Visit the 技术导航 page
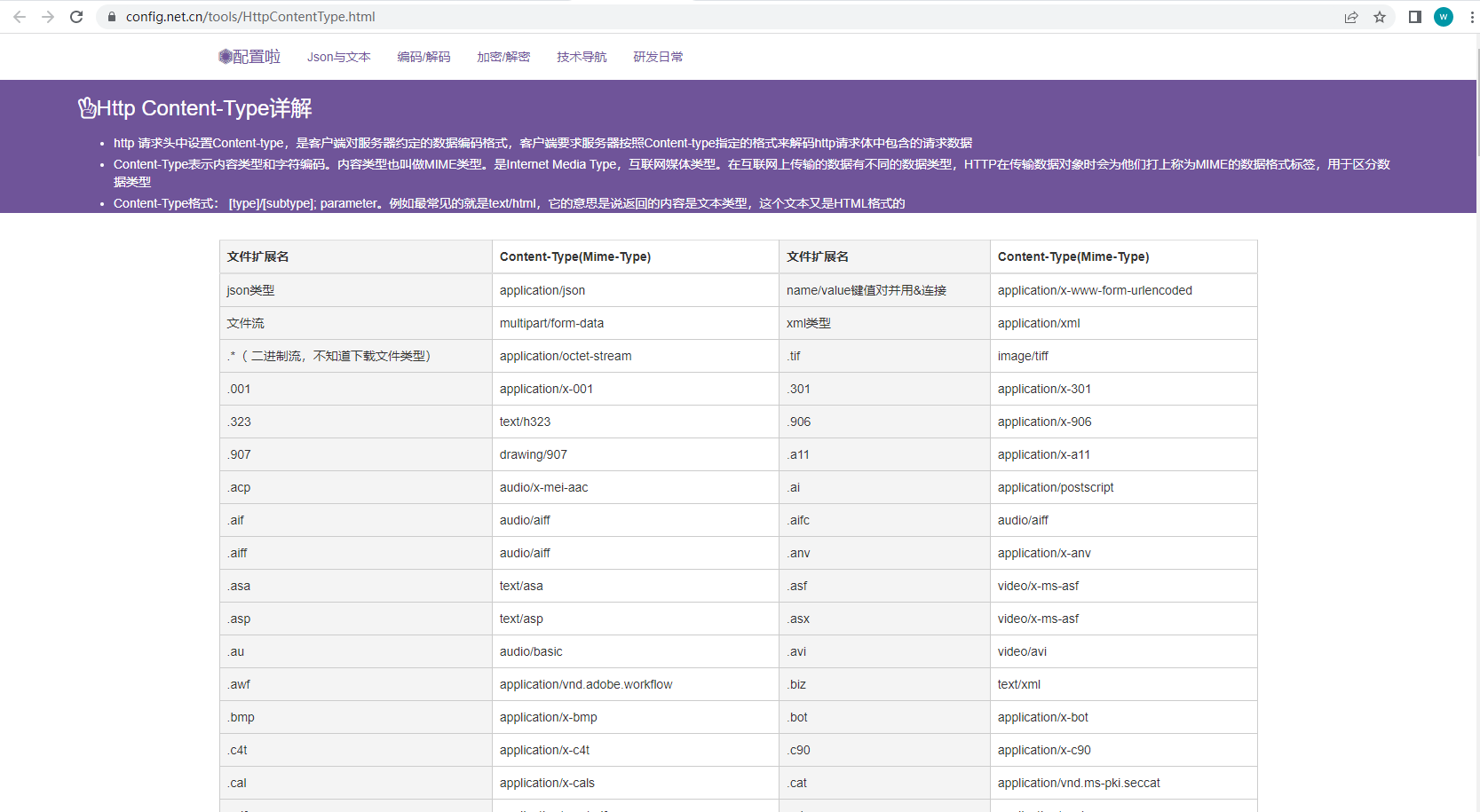This screenshot has width=1480, height=812. coord(582,56)
